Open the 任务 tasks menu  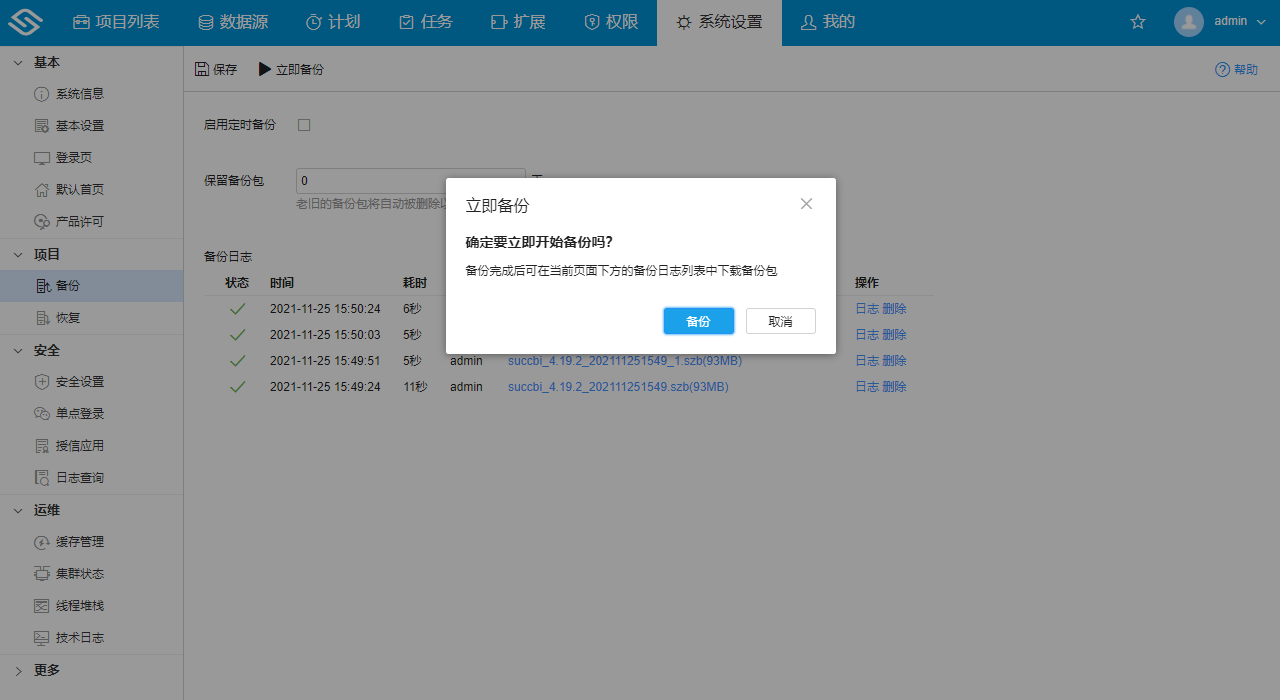coord(426,21)
